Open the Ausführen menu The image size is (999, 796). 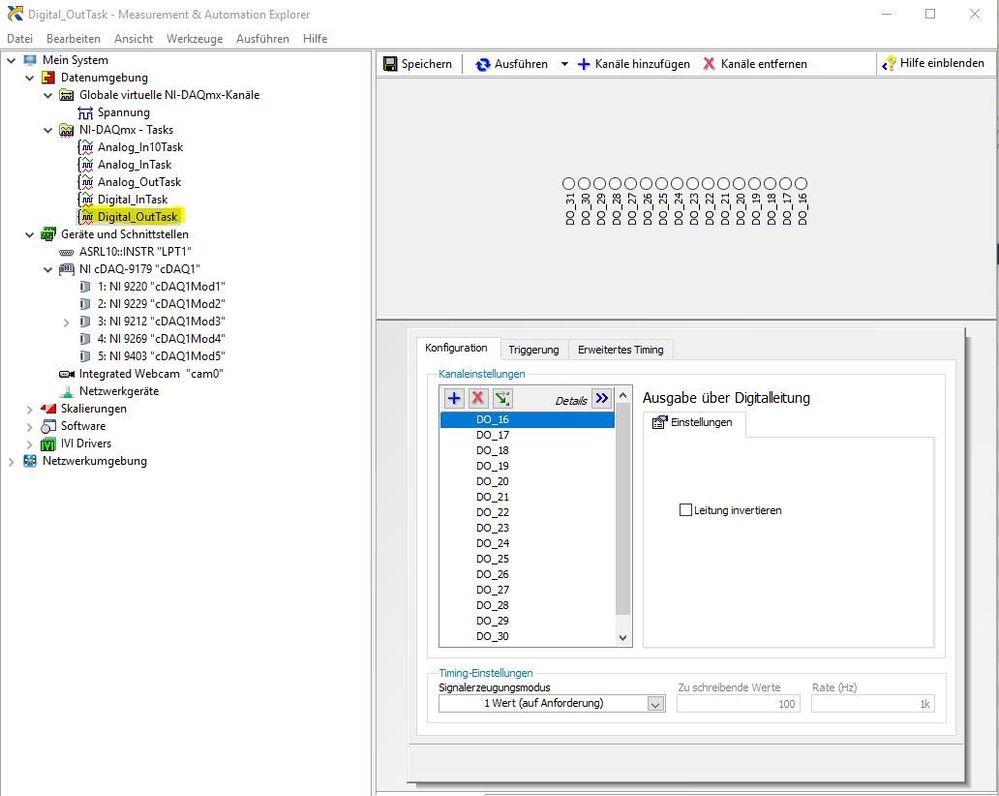click(262, 38)
